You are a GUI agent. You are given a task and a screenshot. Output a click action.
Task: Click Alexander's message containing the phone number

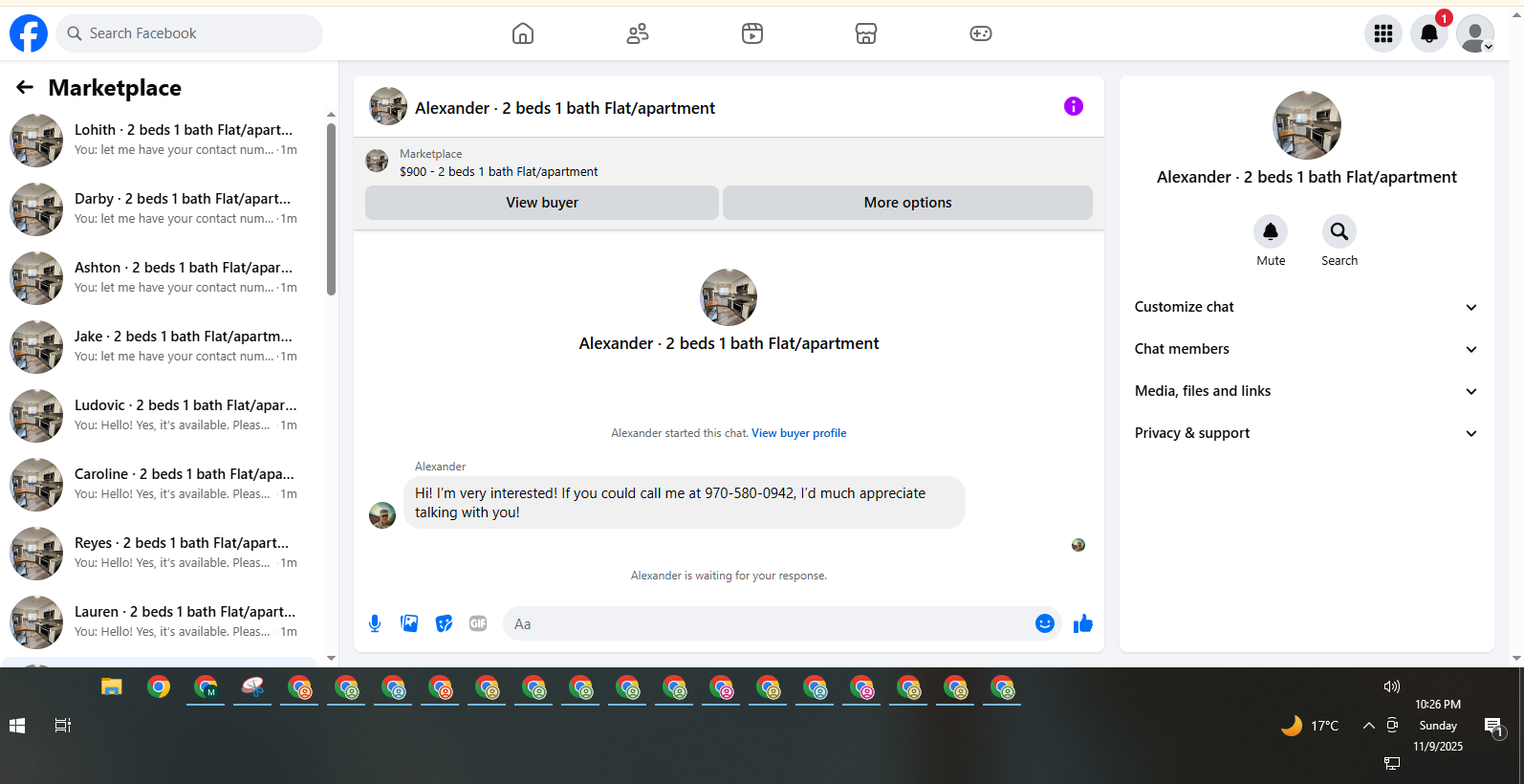pyautogui.click(x=684, y=503)
